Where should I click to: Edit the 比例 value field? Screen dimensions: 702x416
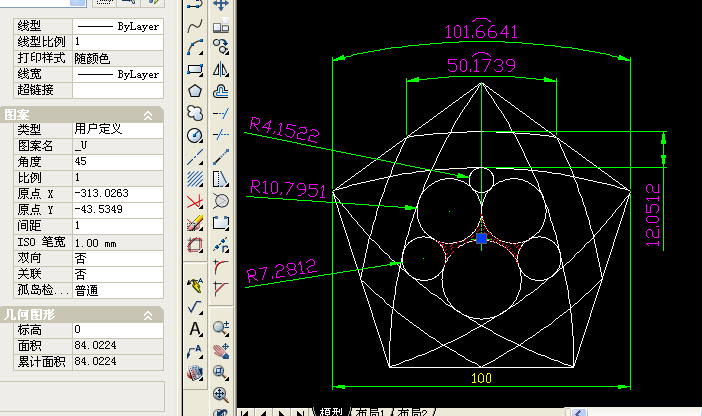[118, 178]
